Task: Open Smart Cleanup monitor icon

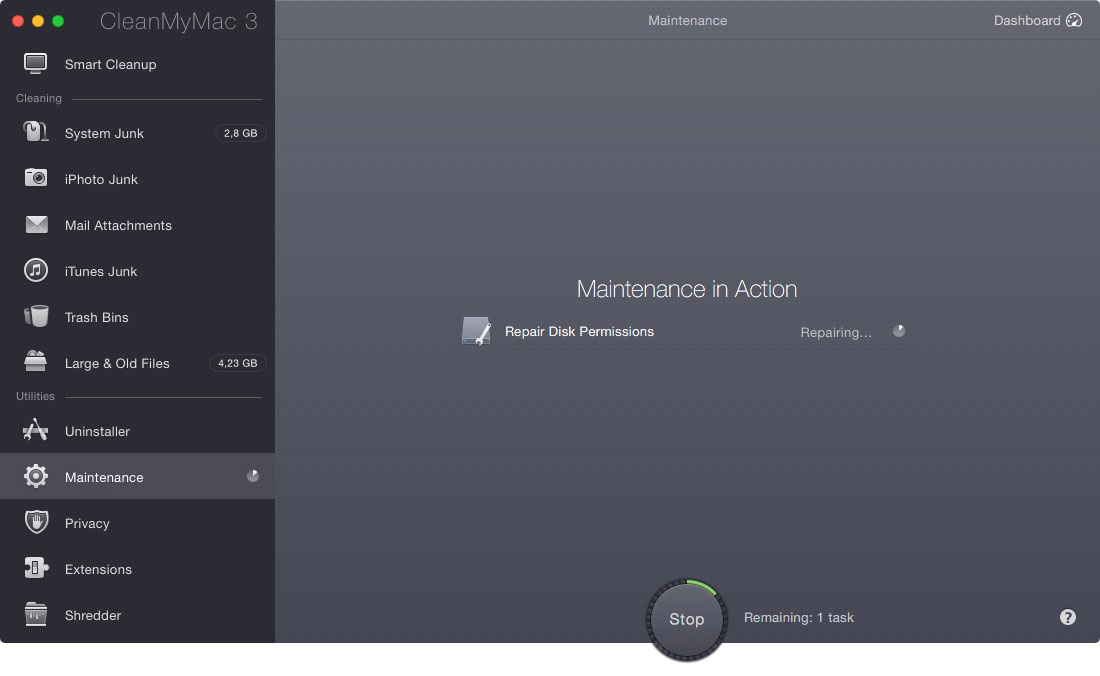Action: click(35, 64)
